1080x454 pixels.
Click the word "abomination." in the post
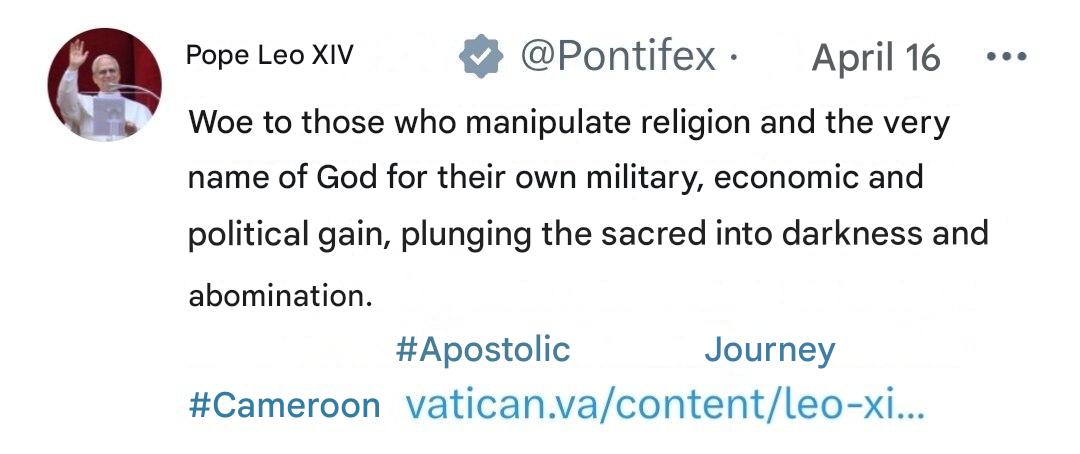(274, 297)
